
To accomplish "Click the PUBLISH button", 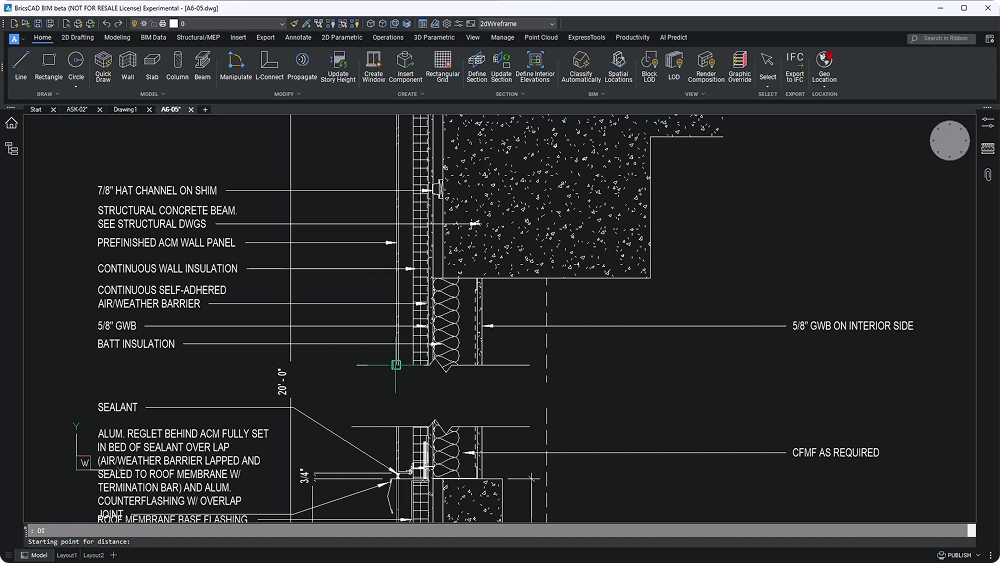I will point(954,555).
